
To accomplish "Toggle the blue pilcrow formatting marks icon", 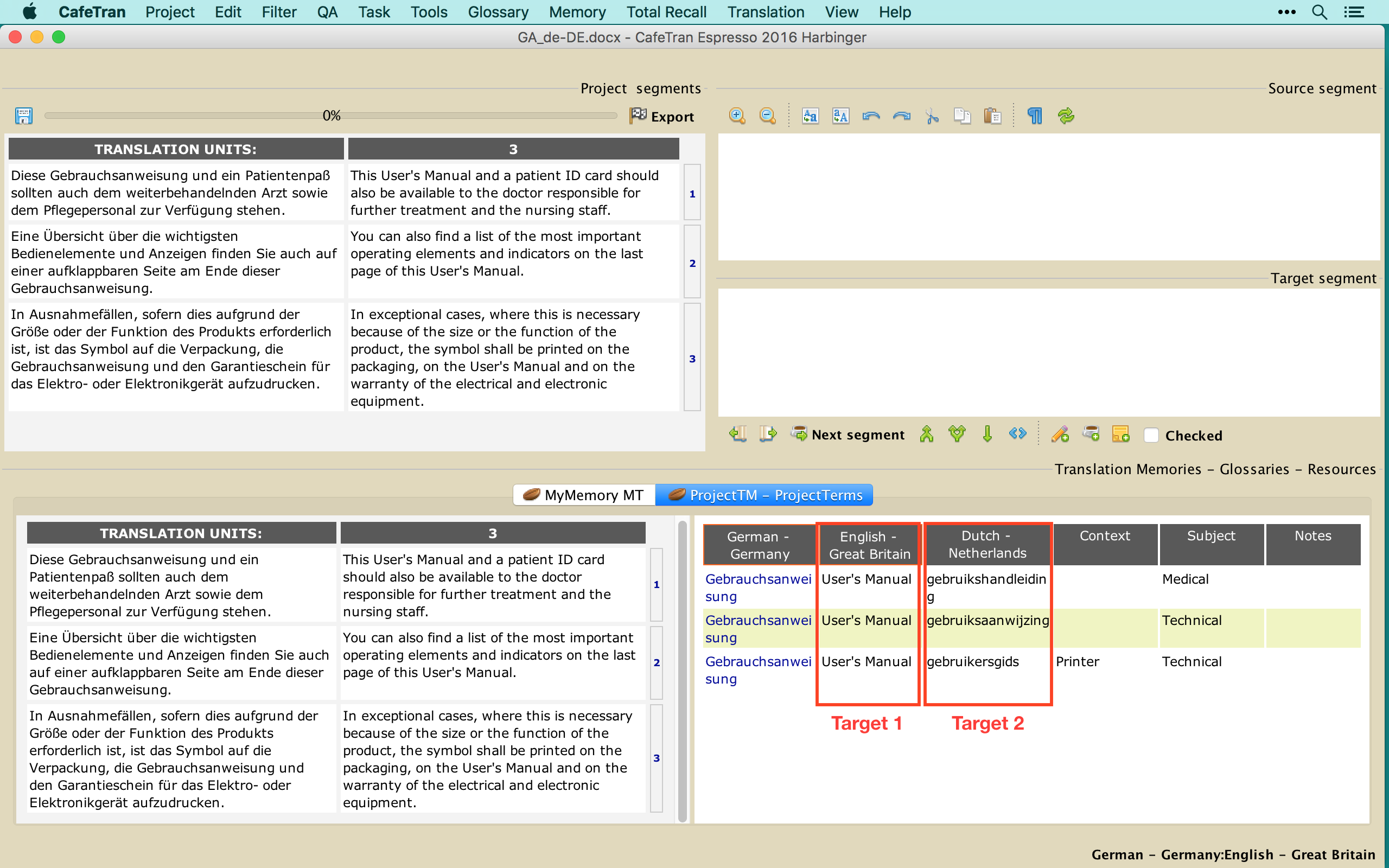I will coord(1034,116).
